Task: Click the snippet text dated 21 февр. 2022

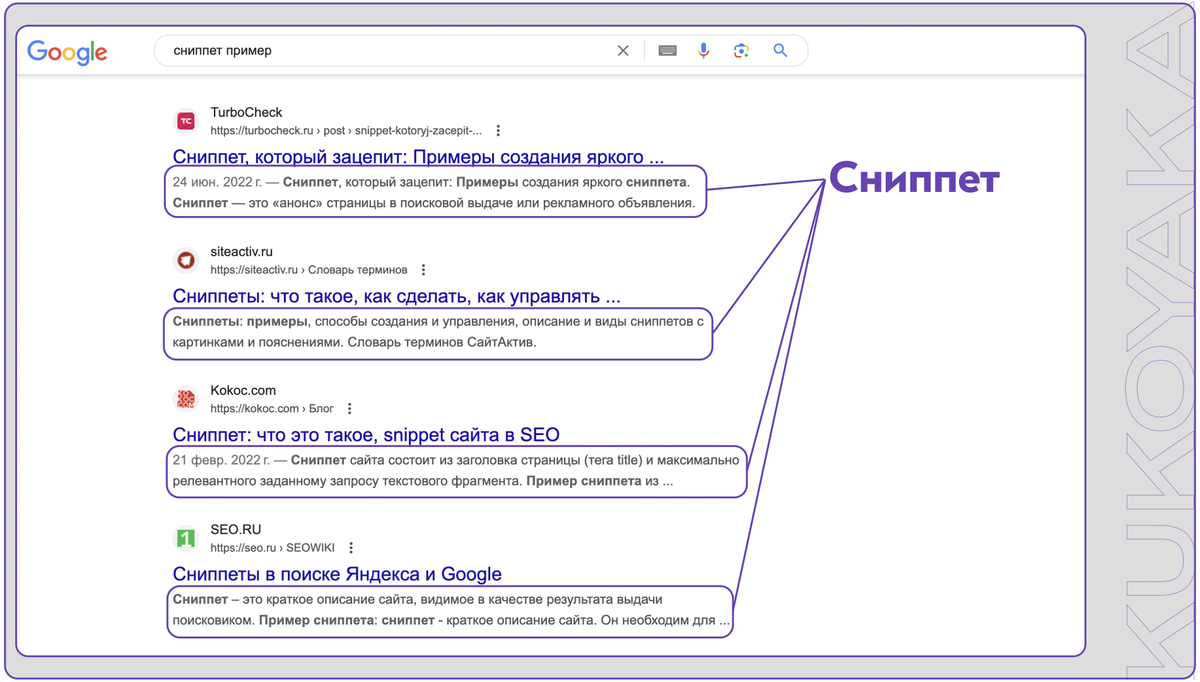Action: coord(456,470)
